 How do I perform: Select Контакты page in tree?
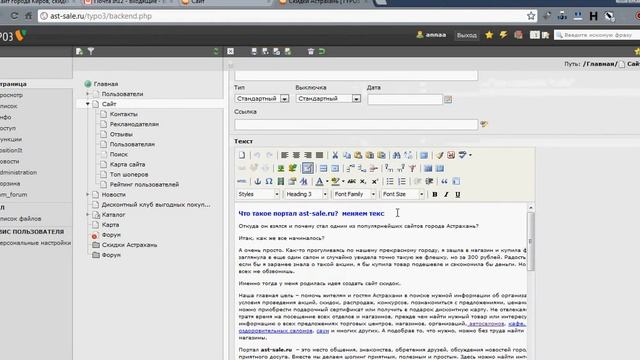[x=123, y=114]
